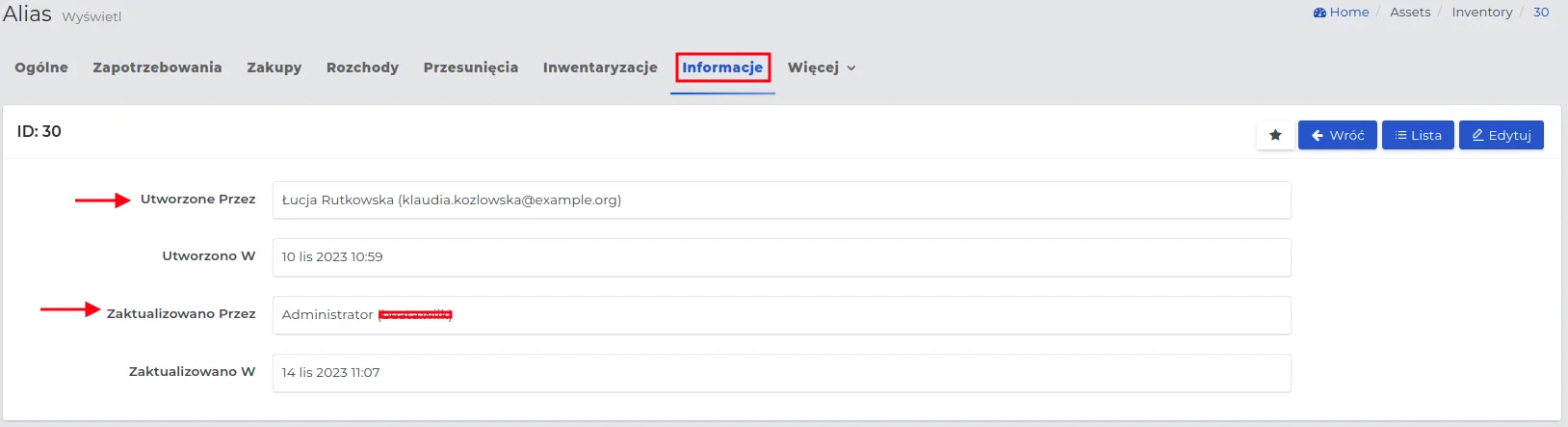Open the Przesunięcia tab

point(471,67)
